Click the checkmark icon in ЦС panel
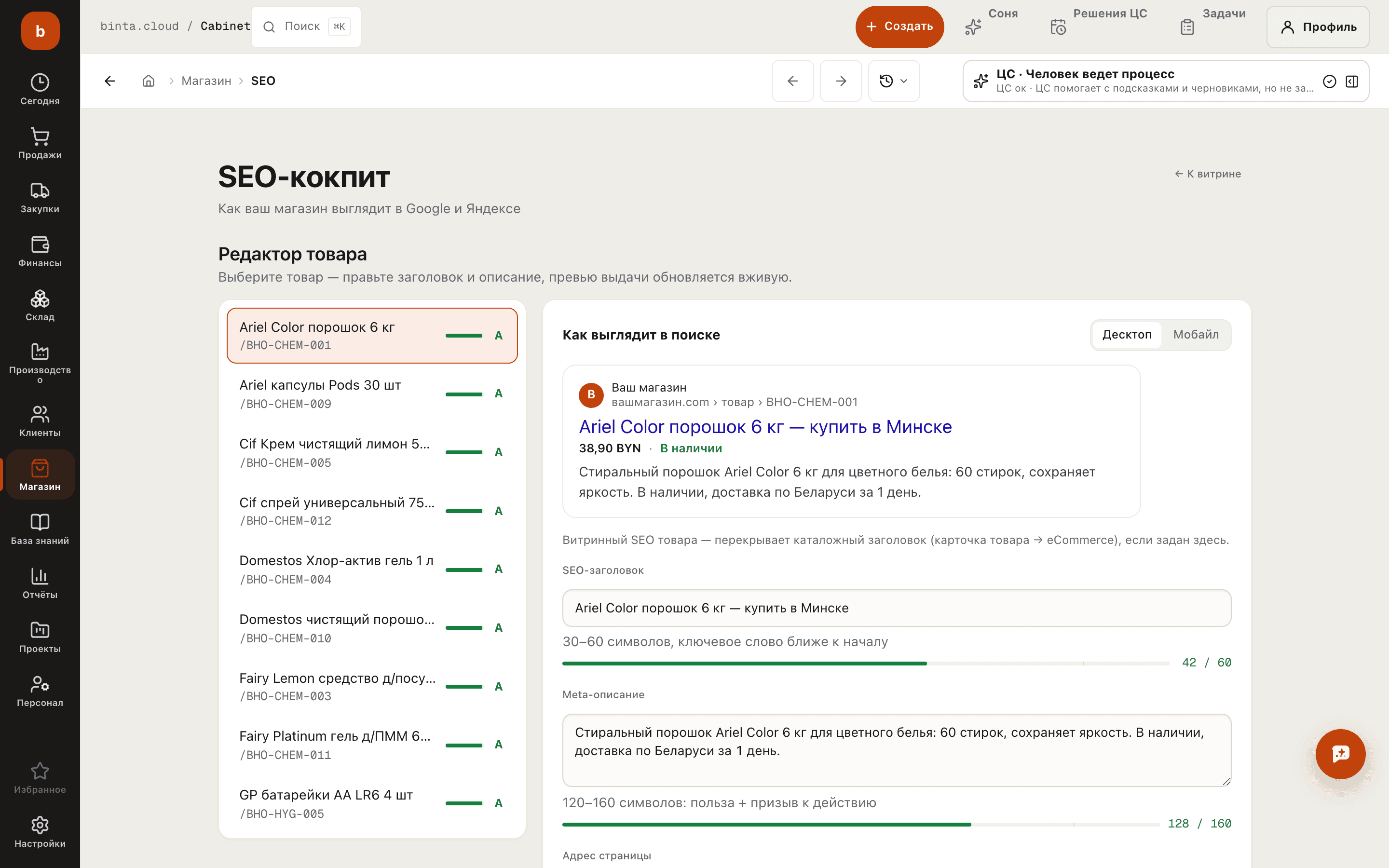 [x=1329, y=81]
